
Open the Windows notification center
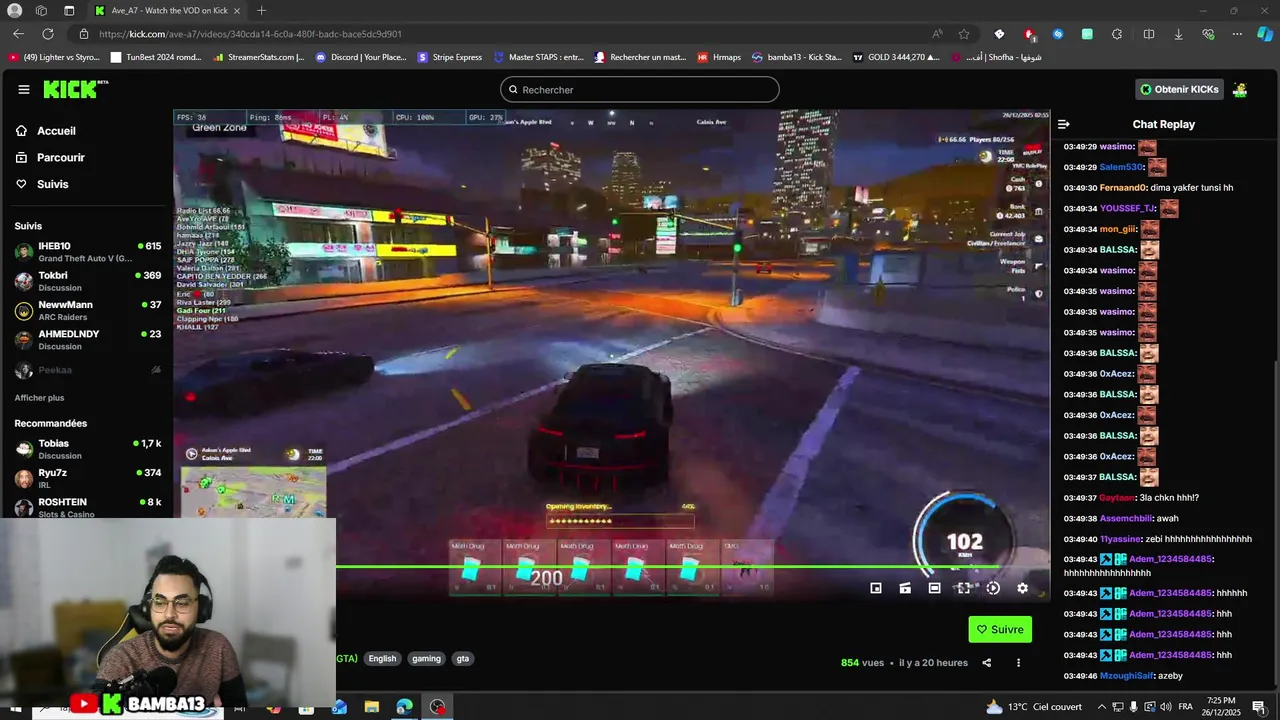click(x=1259, y=707)
